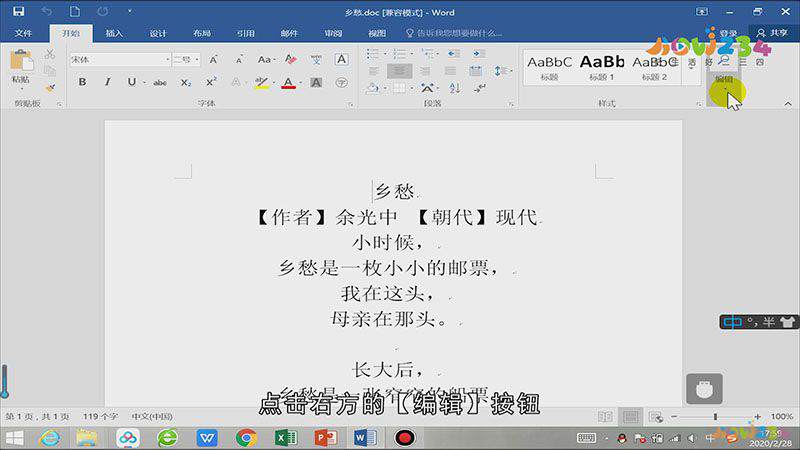Undo last action in quick access toolbar
The image size is (800, 450).
point(46,11)
